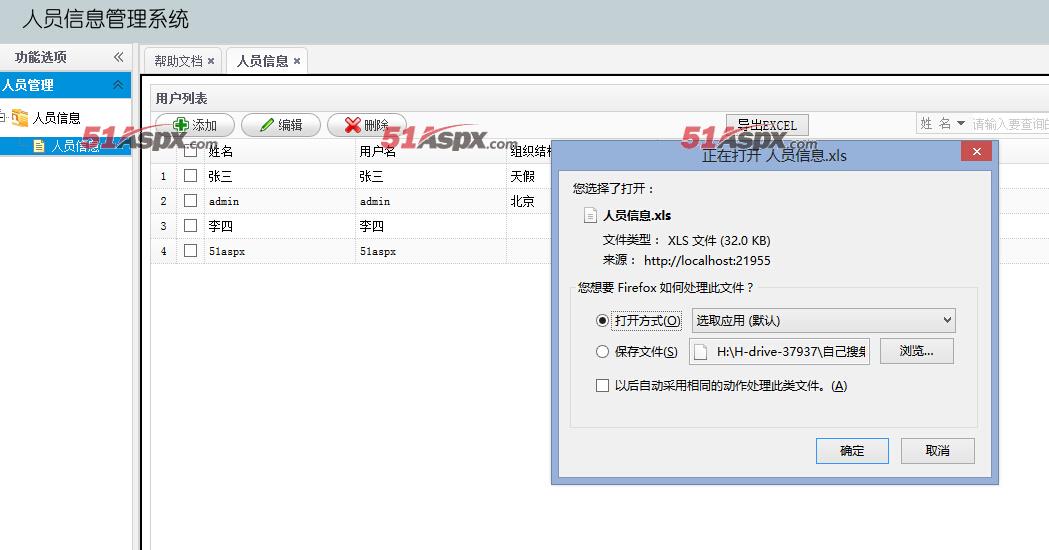Click the 浏览... browse button
Image resolution: width=1049 pixels, height=550 pixels.
pyautogui.click(x=917, y=351)
